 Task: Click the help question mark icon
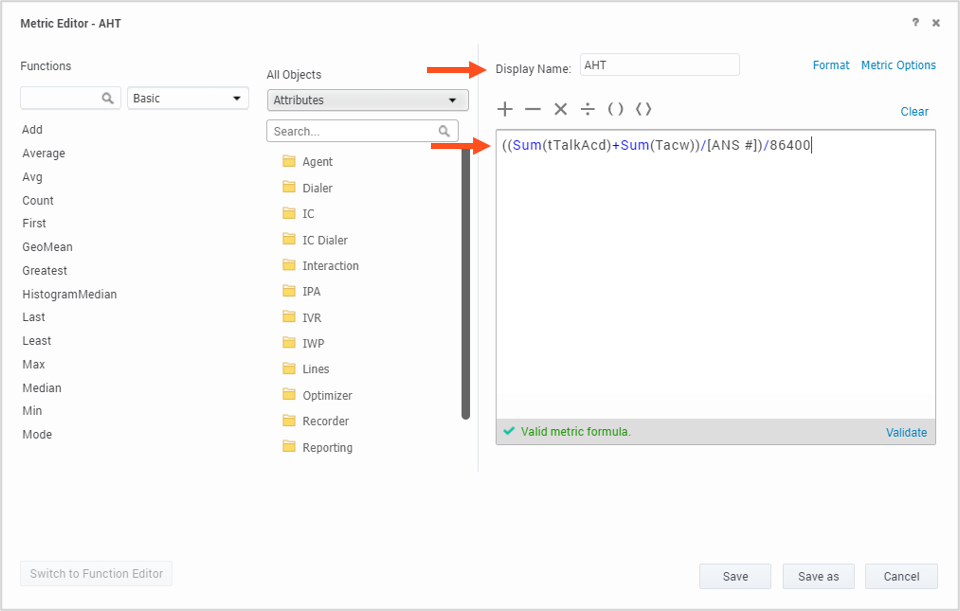pos(915,23)
